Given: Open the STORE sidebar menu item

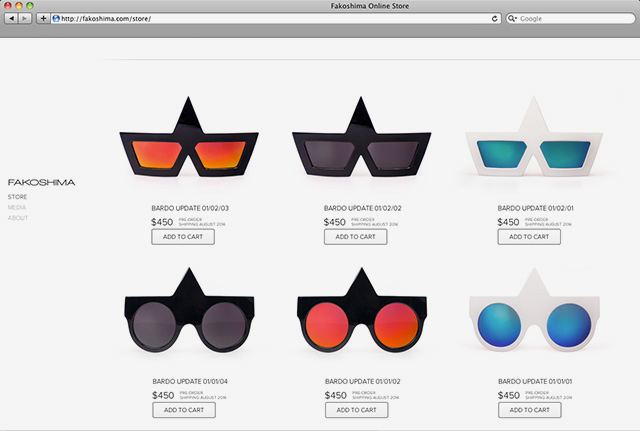Looking at the screenshot, I should click(17, 197).
